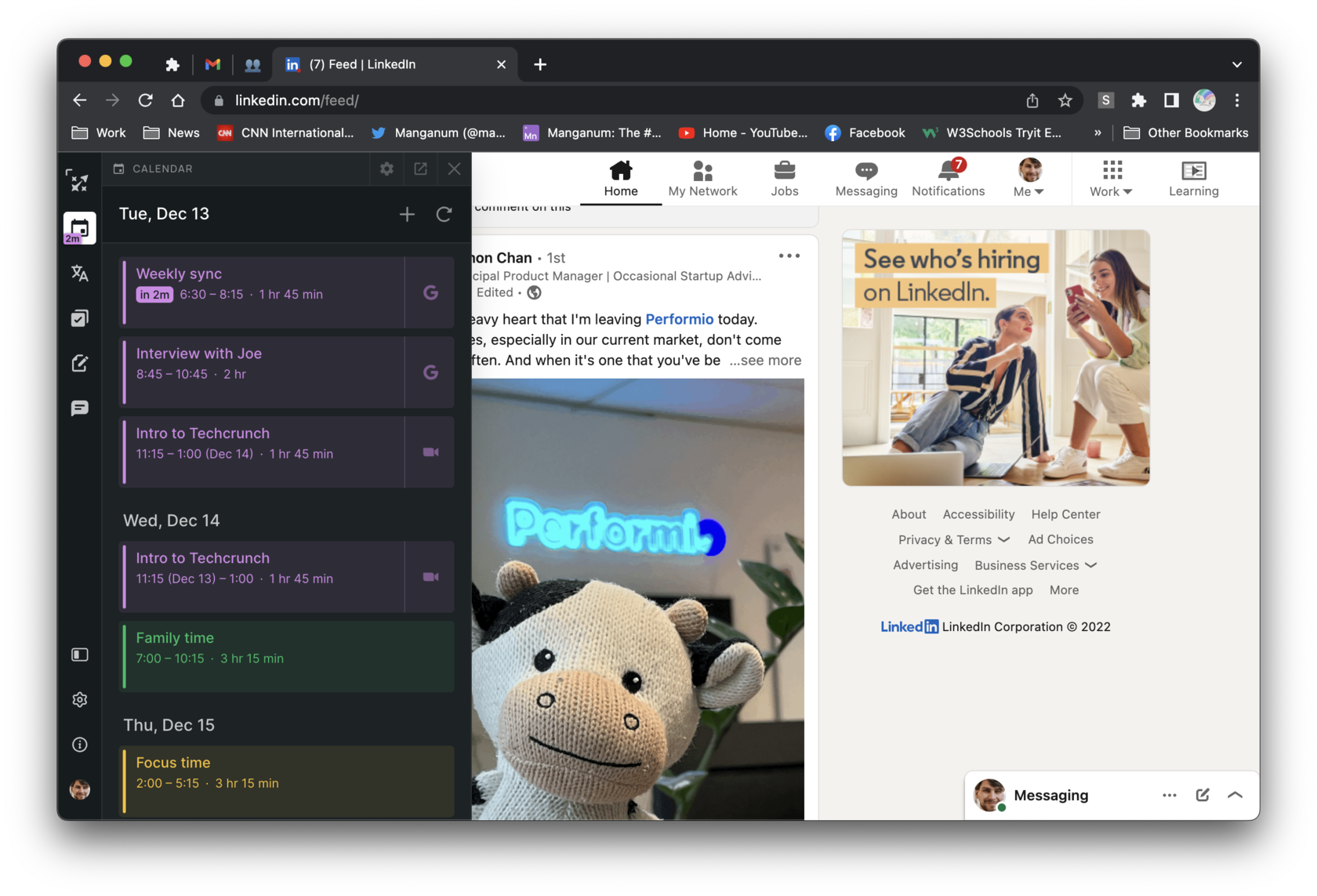The width and height of the screenshot is (1317, 896).
Task: Open the calendar in a new window
Action: (420, 169)
